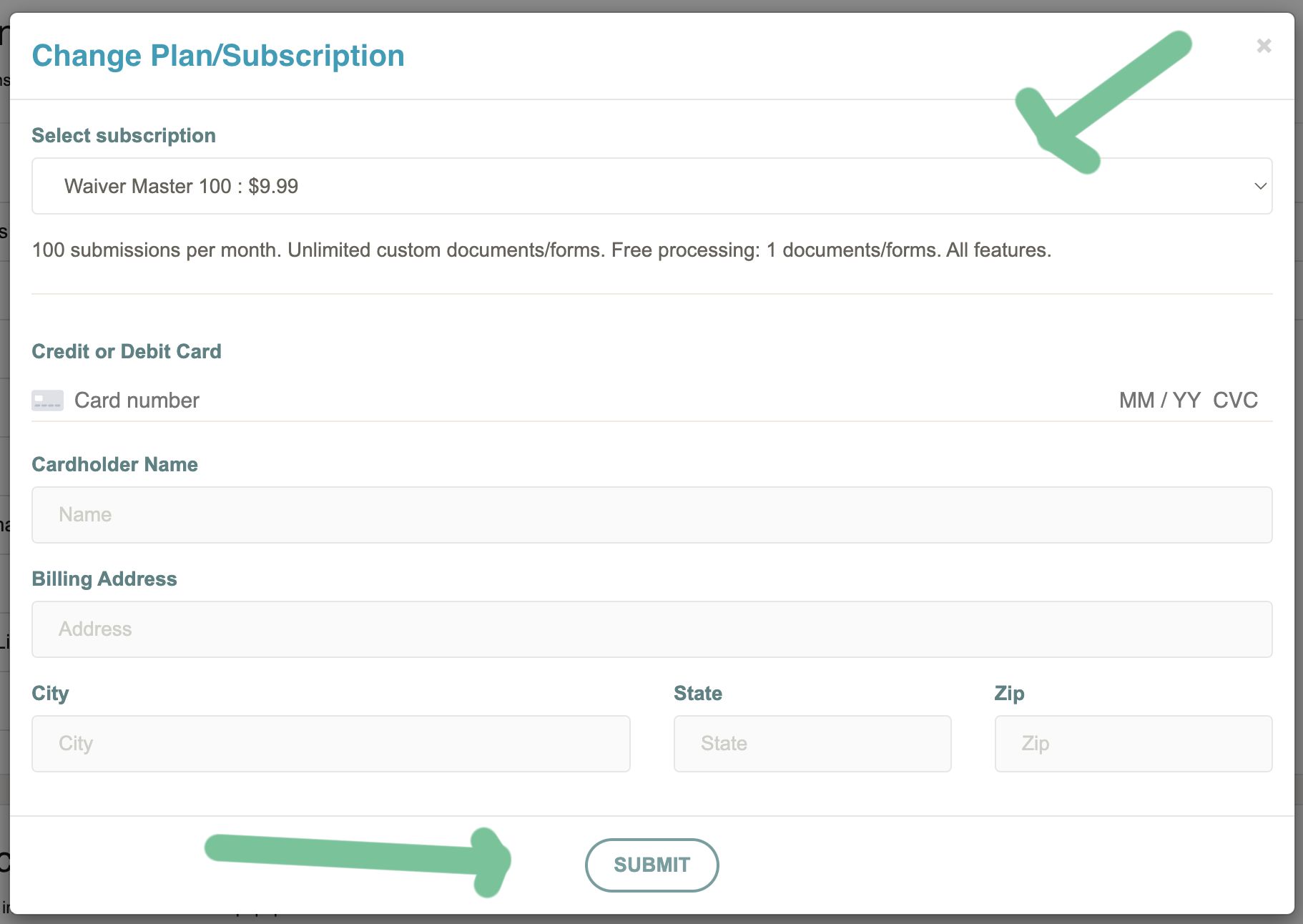
Task: Dismiss the dialog with the X icon
Action: tap(1264, 46)
